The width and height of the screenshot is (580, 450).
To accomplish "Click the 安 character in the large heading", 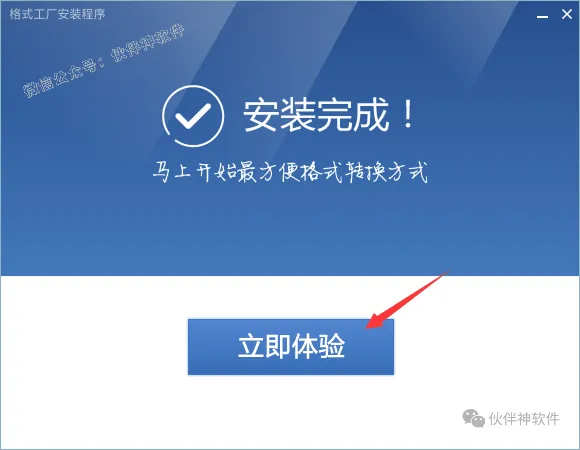I will (x=260, y=115).
